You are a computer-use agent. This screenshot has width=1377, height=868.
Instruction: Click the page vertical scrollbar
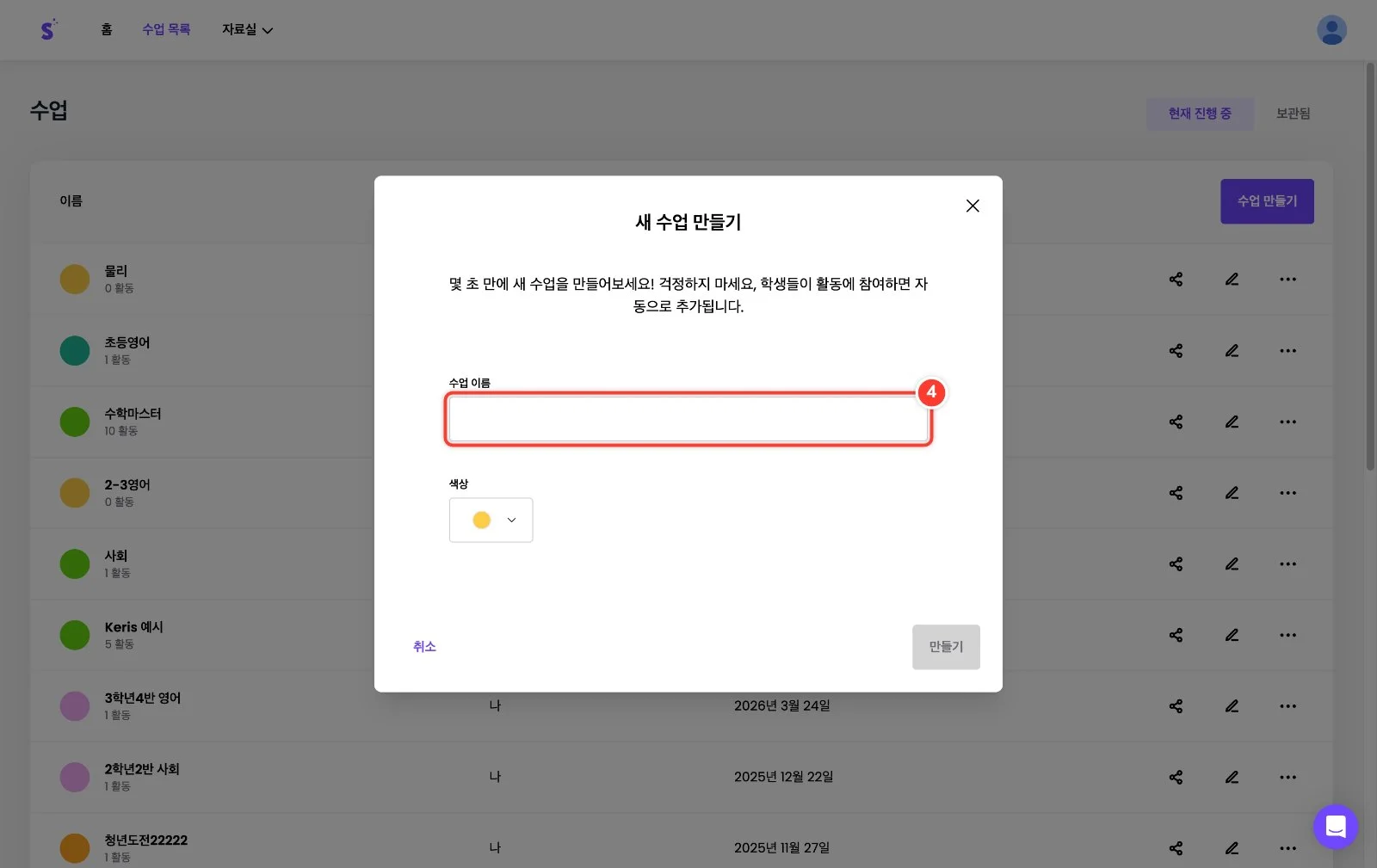point(1370,267)
